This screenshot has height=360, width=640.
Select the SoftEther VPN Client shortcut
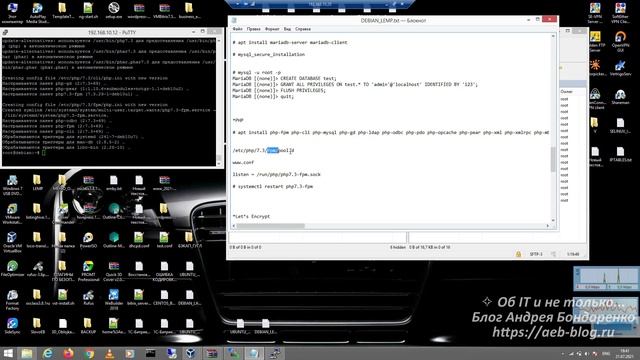point(620,13)
